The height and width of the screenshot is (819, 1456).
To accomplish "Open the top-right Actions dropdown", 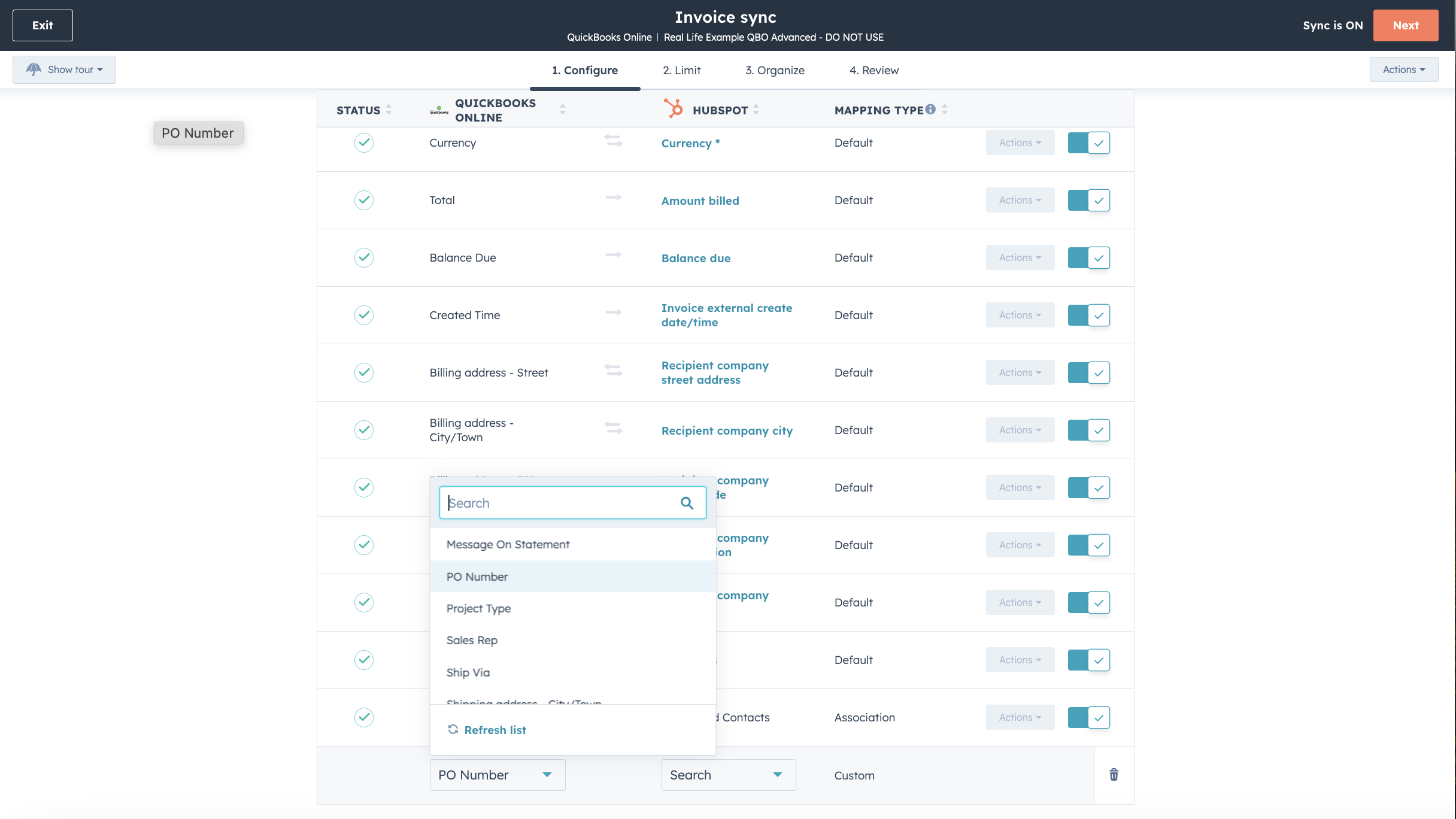I will coord(1403,69).
